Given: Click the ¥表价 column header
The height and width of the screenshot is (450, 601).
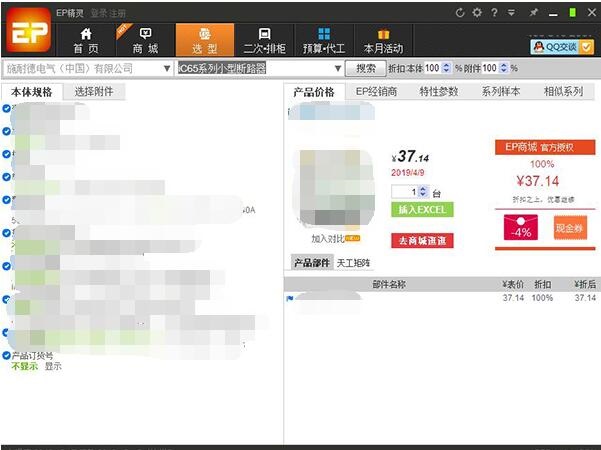Looking at the screenshot, I should [x=513, y=284].
